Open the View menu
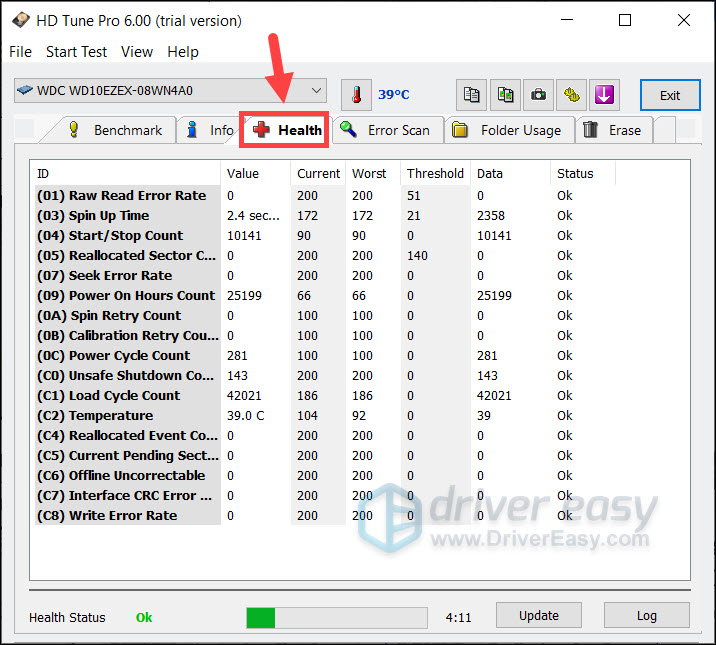This screenshot has width=716, height=645. 137,52
